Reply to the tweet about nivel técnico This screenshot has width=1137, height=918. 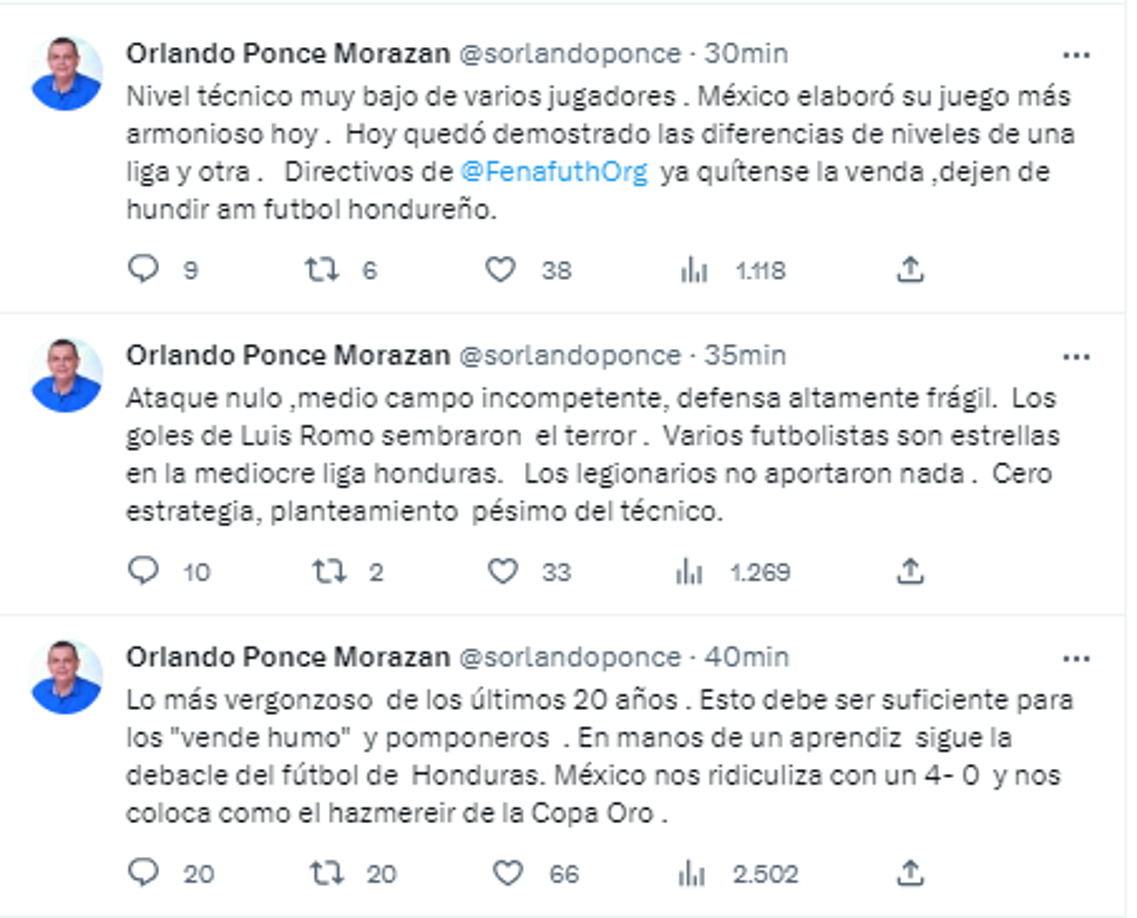[x=146, y=268]
